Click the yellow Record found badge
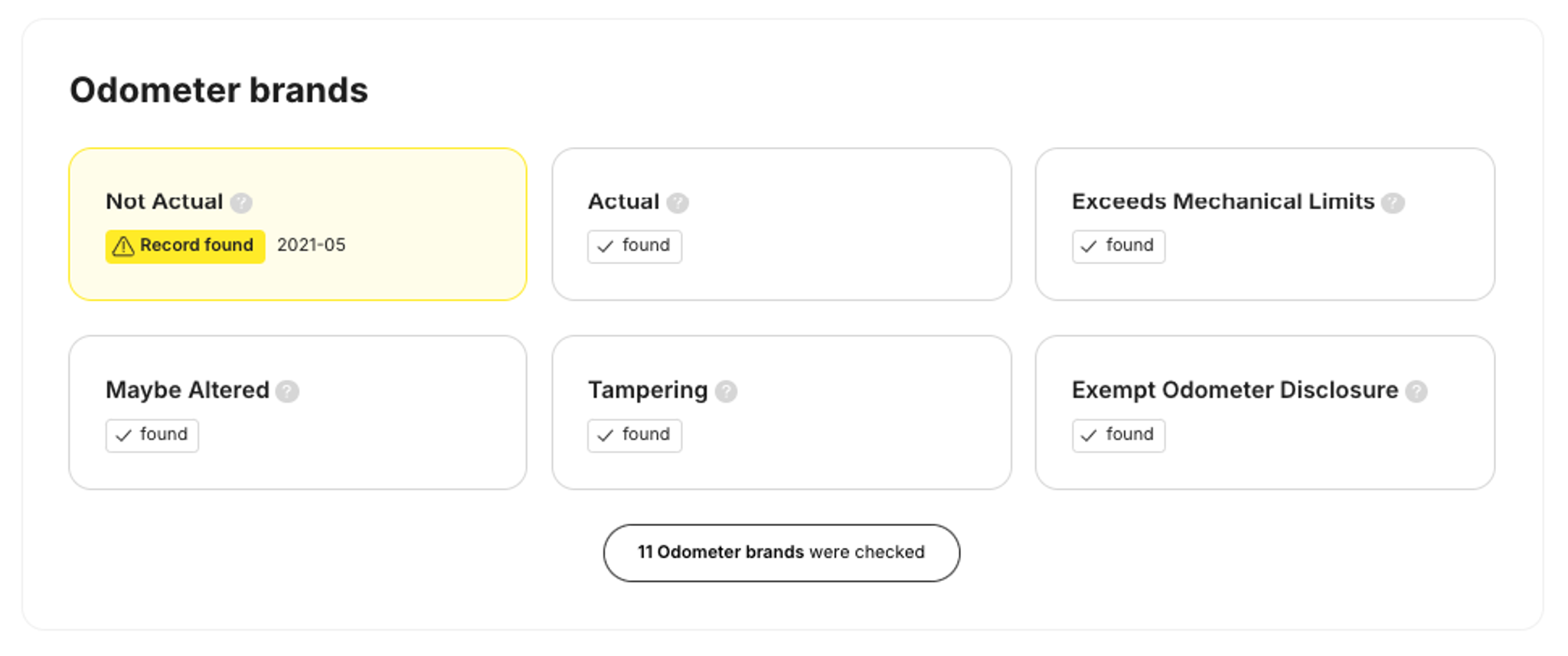This screenshot has height=656, width=1568. tap(185, 246)
